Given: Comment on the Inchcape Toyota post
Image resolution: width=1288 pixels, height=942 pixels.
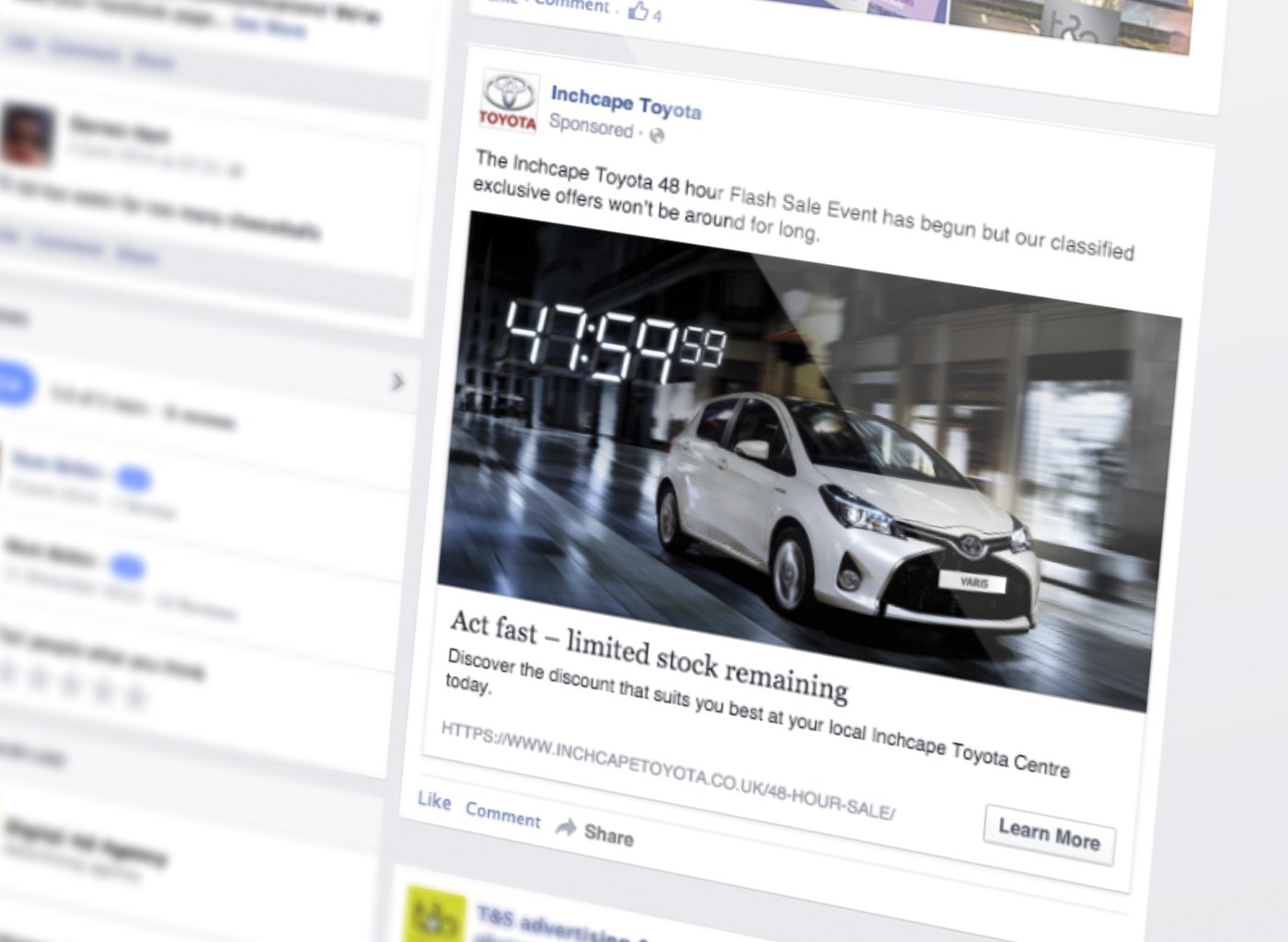Looking at the screenshot, I should coord(502,814).
